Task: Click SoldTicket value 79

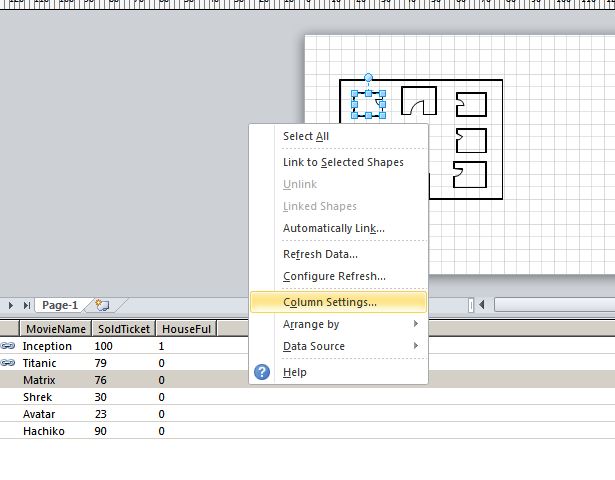Action: [100, 363]
